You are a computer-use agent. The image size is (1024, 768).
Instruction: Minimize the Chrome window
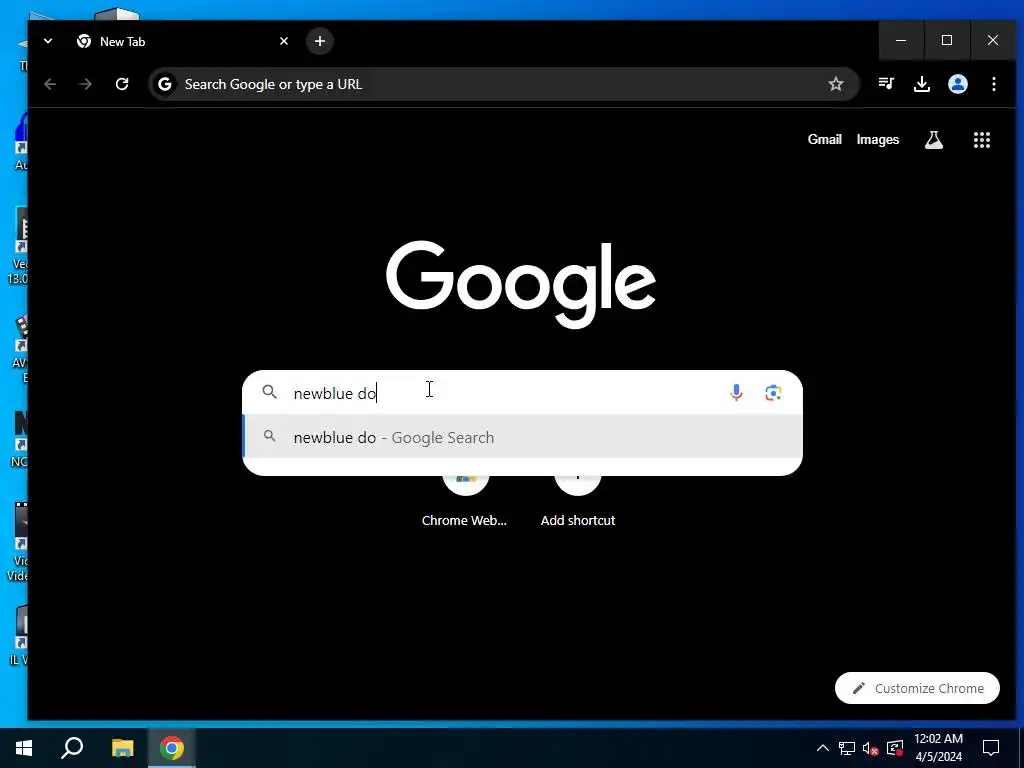coord(901,40)
